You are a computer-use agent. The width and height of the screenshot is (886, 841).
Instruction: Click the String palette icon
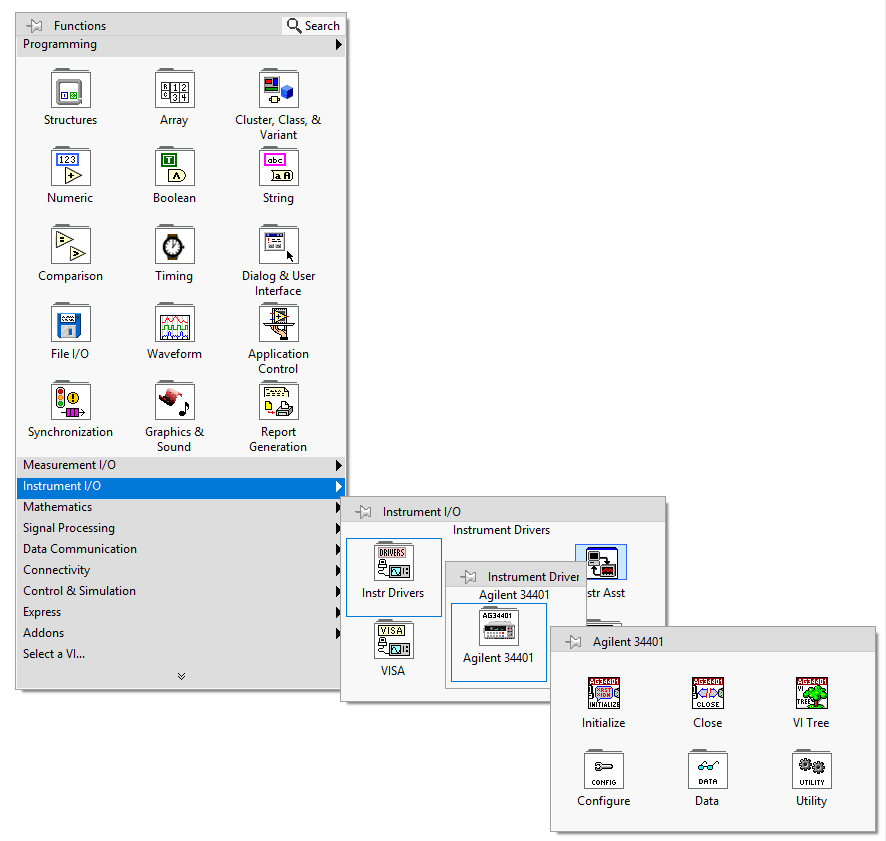coord(278,167)
